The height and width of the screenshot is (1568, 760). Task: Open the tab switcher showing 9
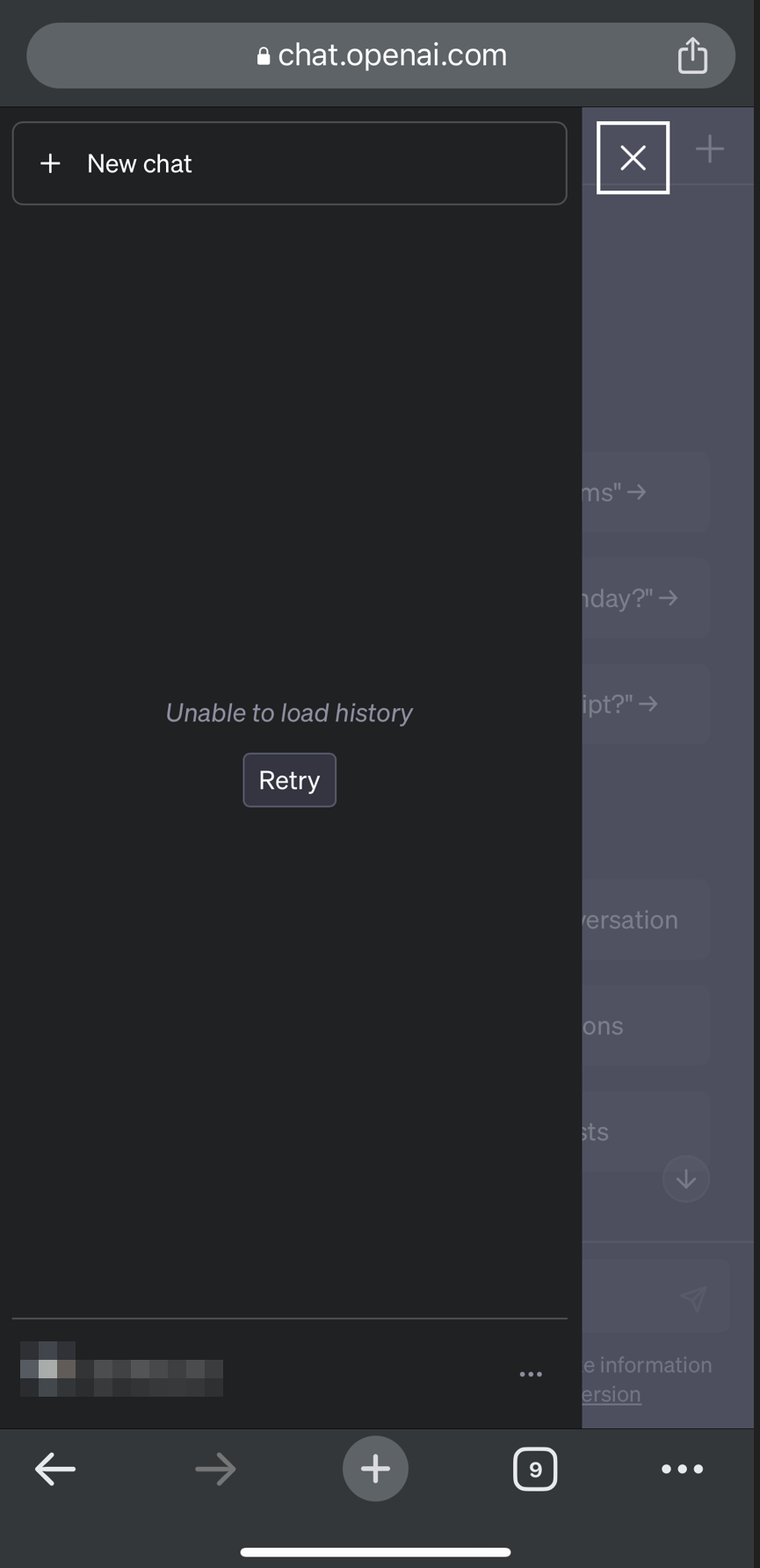535,1469
